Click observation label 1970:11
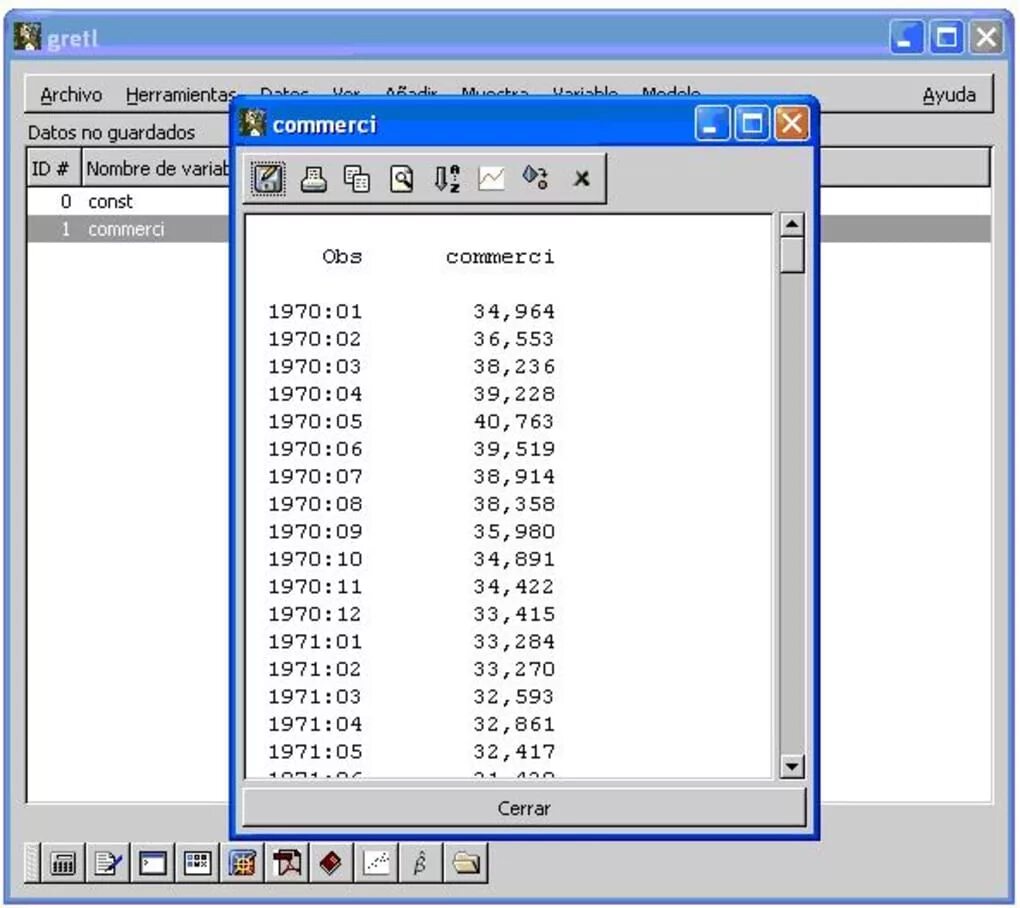This screenshot has width=1020, height=908. [315, 587]
